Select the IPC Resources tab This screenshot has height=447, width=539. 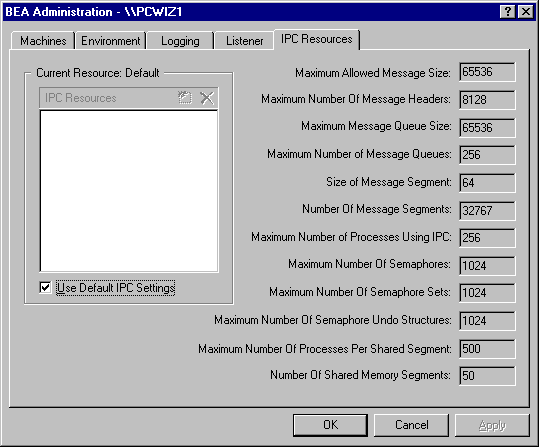tap(317, 39)
